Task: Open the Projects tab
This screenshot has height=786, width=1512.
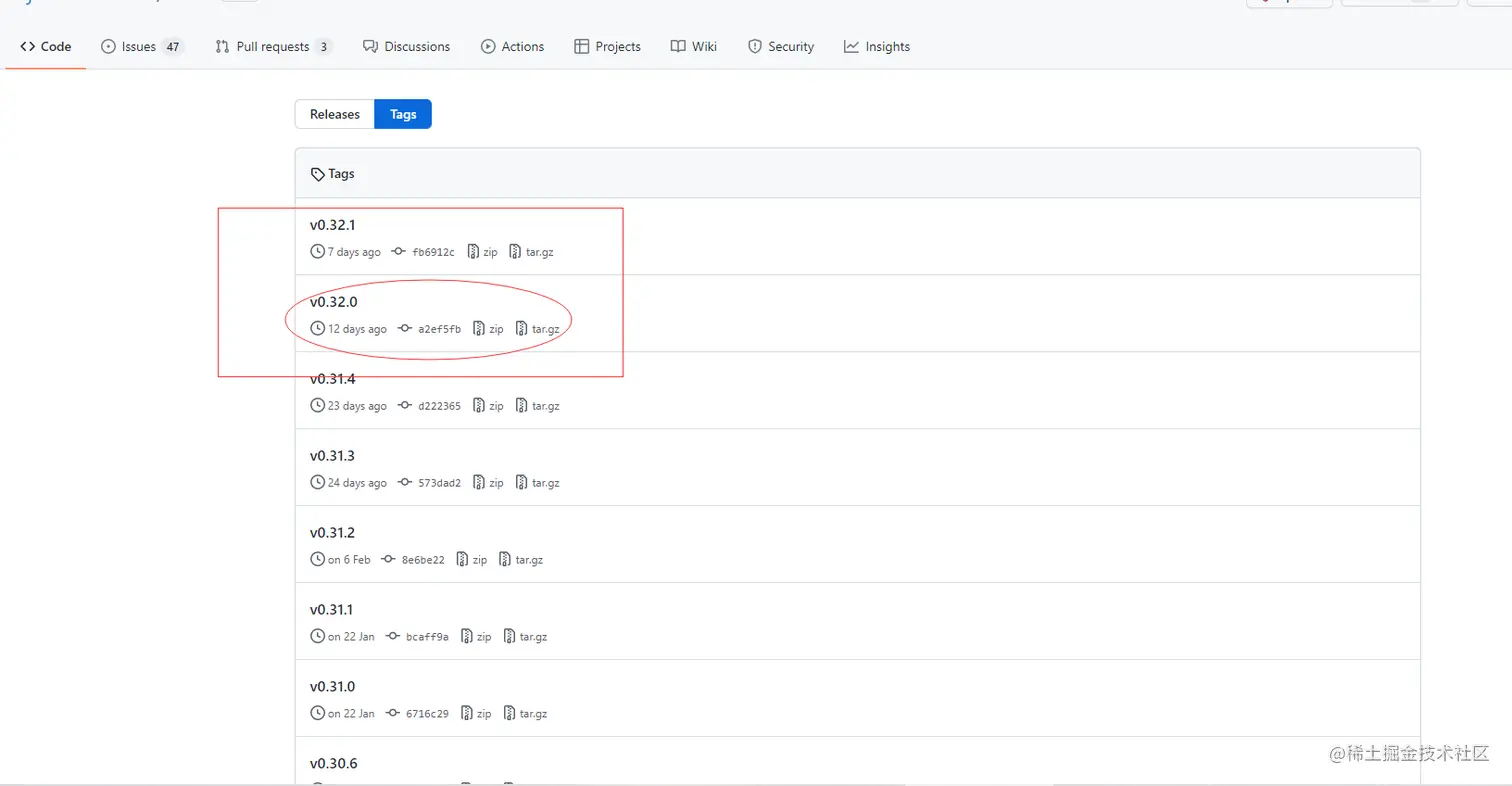Action: (607, 46)
